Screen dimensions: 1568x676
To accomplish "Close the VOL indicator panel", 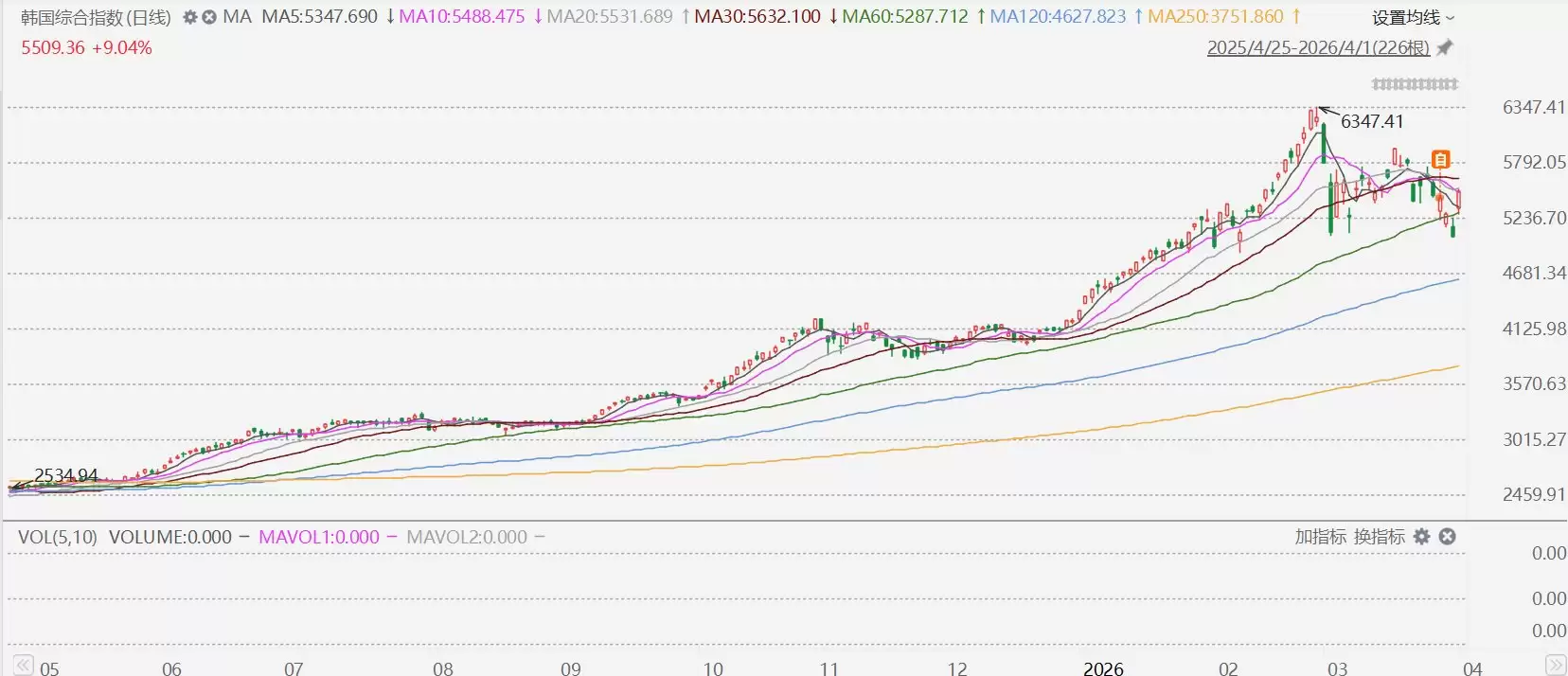I will click(x=1447, y=537).
